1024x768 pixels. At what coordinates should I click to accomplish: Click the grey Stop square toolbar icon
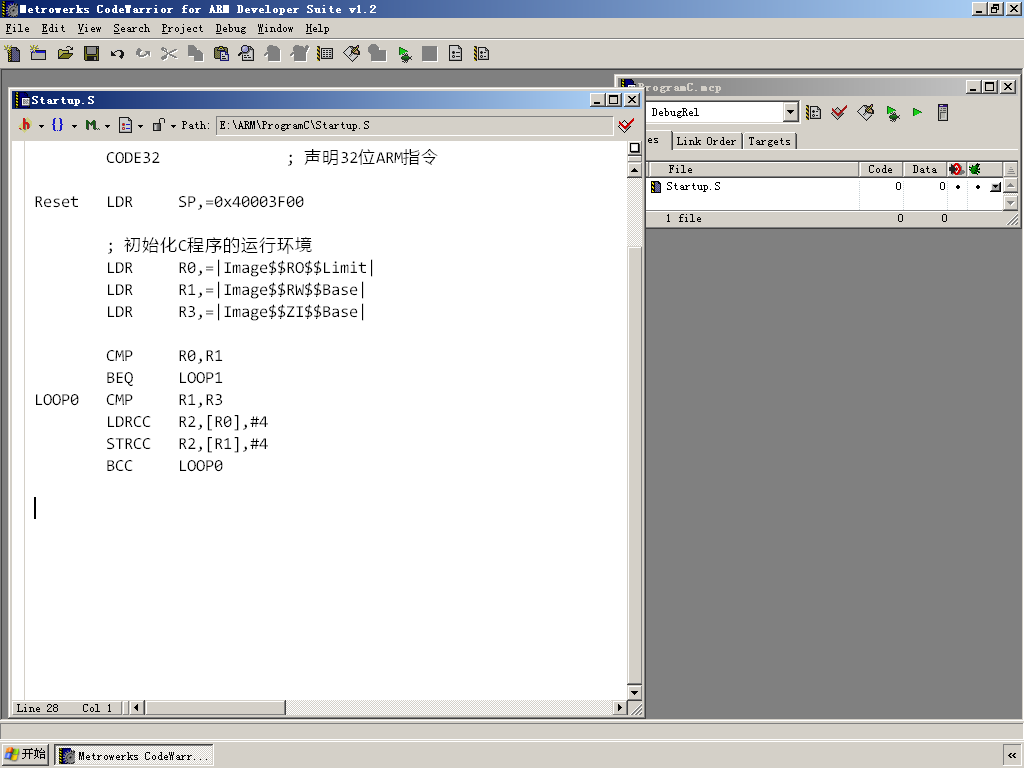[430, 54]
